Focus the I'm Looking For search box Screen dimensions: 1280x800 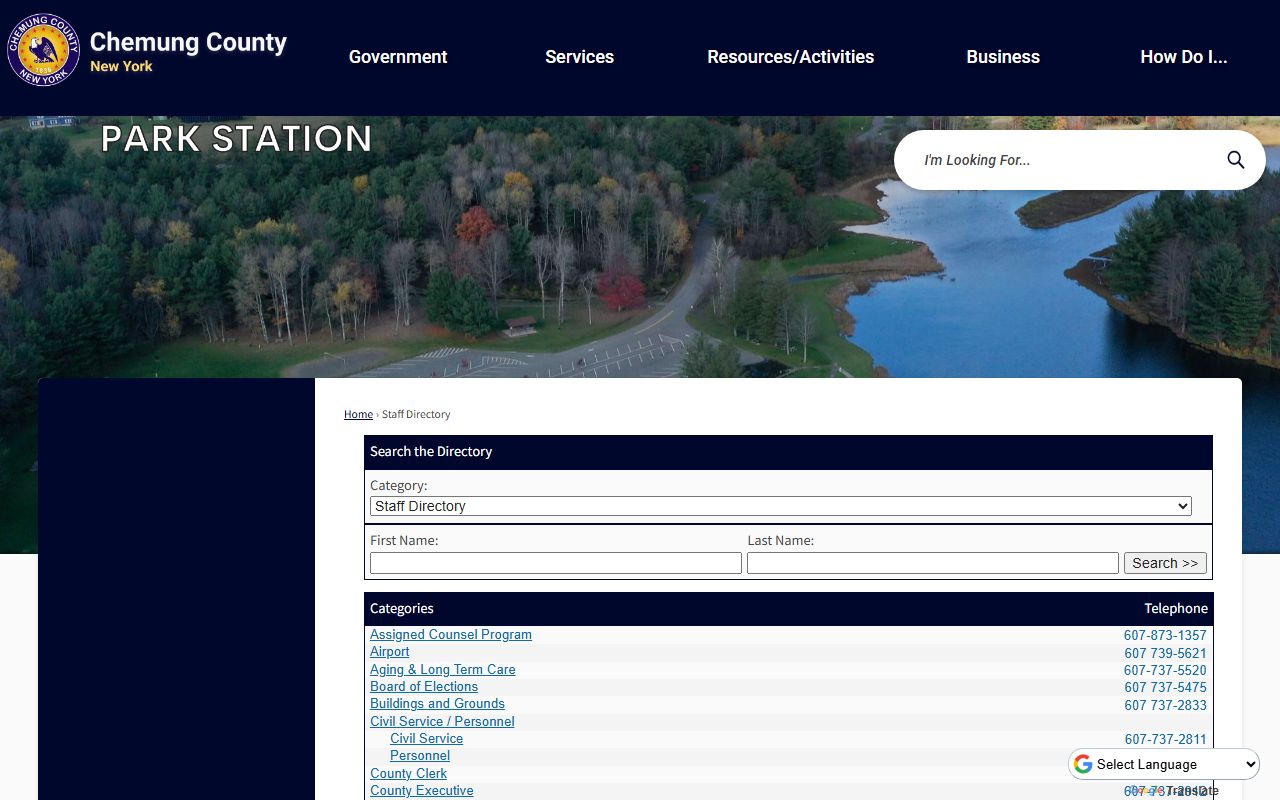[1065, 160]
